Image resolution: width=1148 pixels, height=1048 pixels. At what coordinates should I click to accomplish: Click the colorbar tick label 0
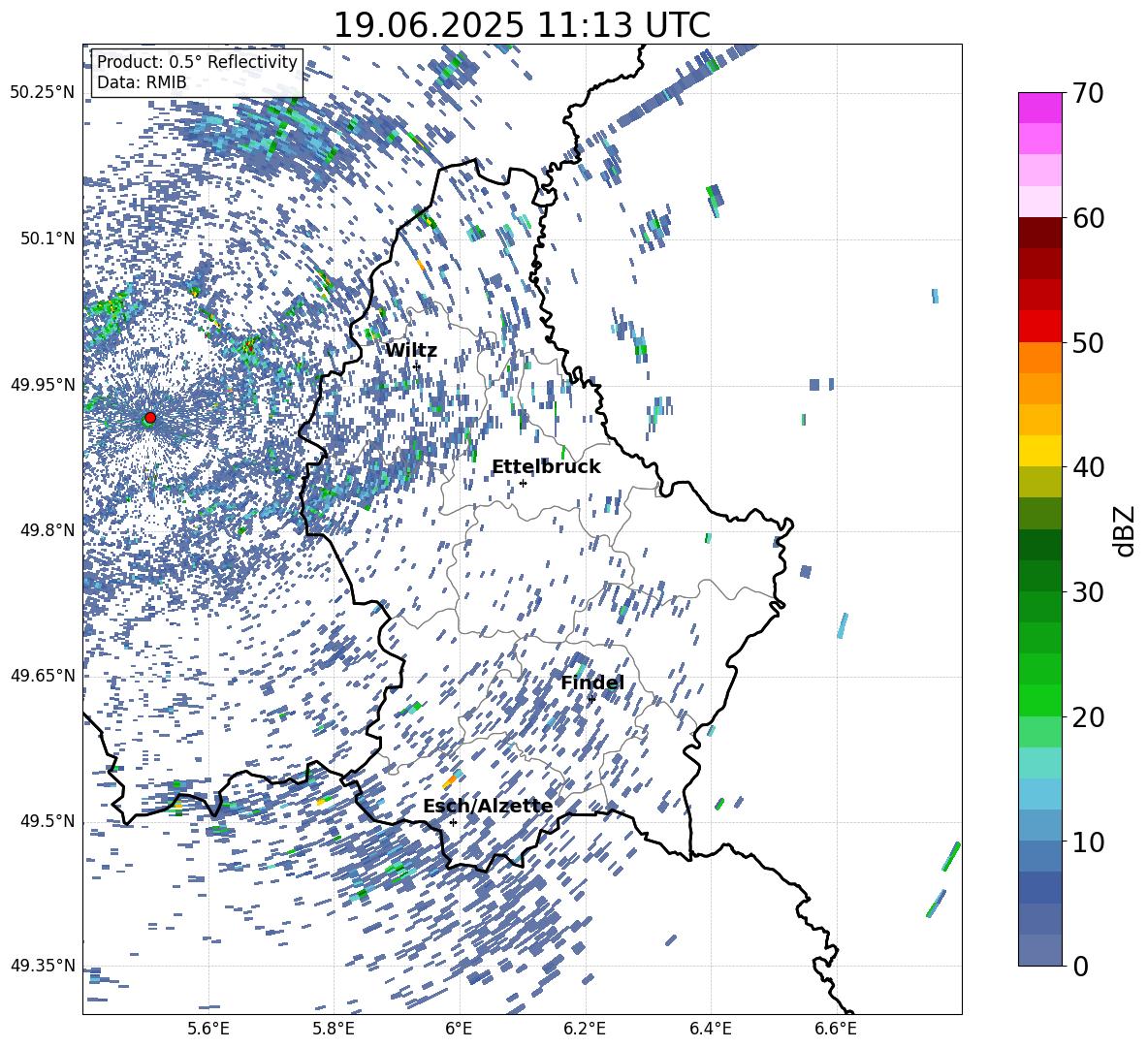click(x=1080, y=966)
